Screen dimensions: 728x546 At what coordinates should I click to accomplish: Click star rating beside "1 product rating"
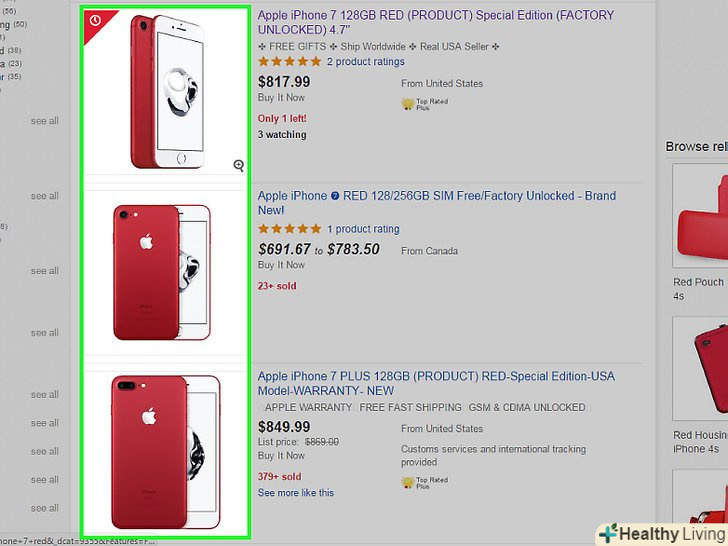point(290,229)
